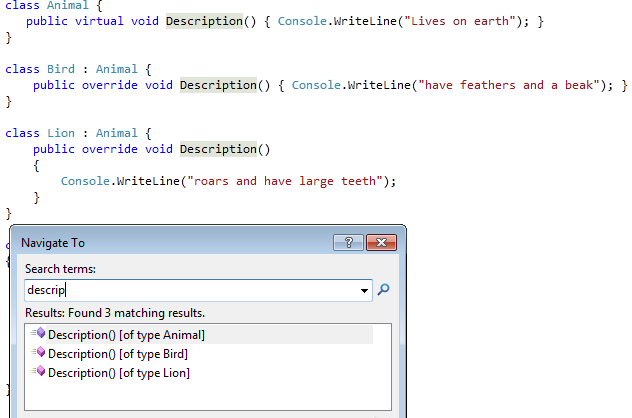Screen dimensions: 632x418
Task: Click the virtual keyword in Animal
Action: (x=99, y=21)
